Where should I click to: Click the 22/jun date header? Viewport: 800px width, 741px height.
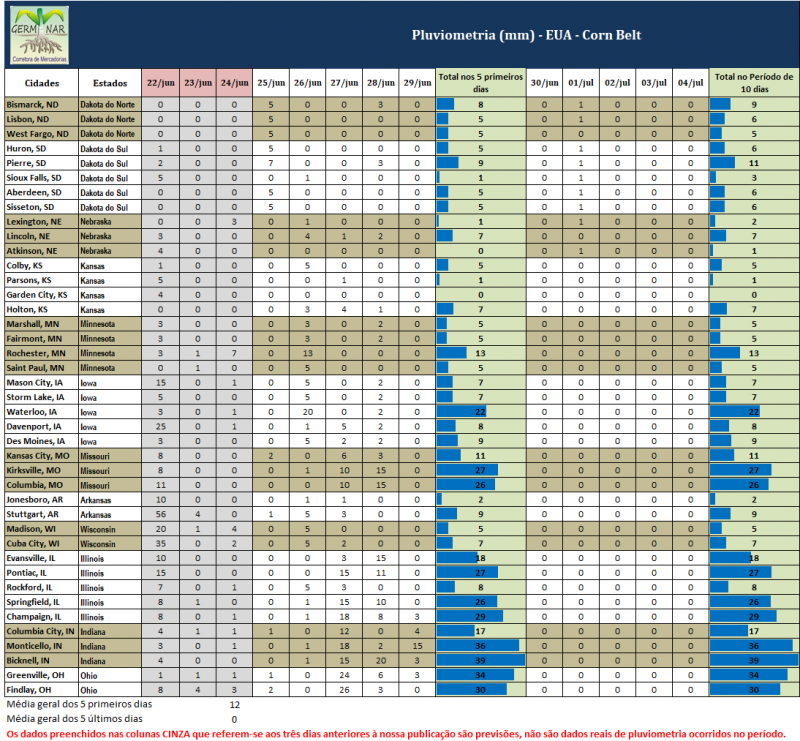point(161,83)
